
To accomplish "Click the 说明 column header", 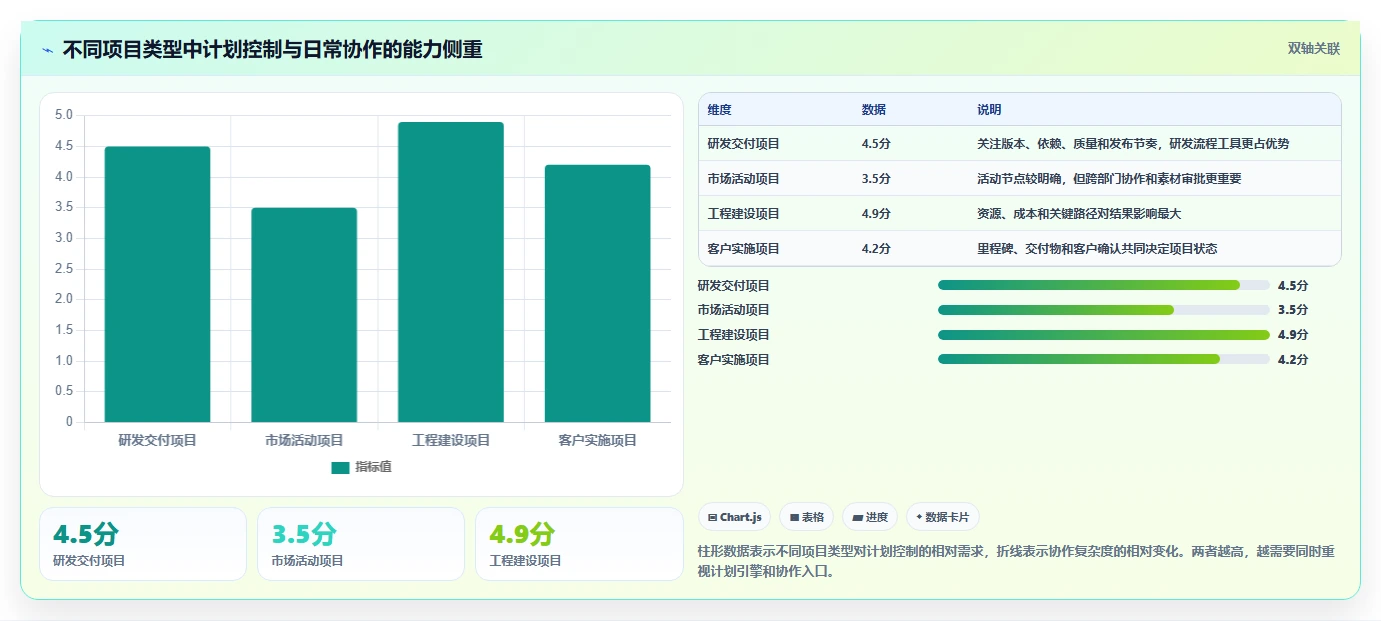I will [x=989, y=110].
